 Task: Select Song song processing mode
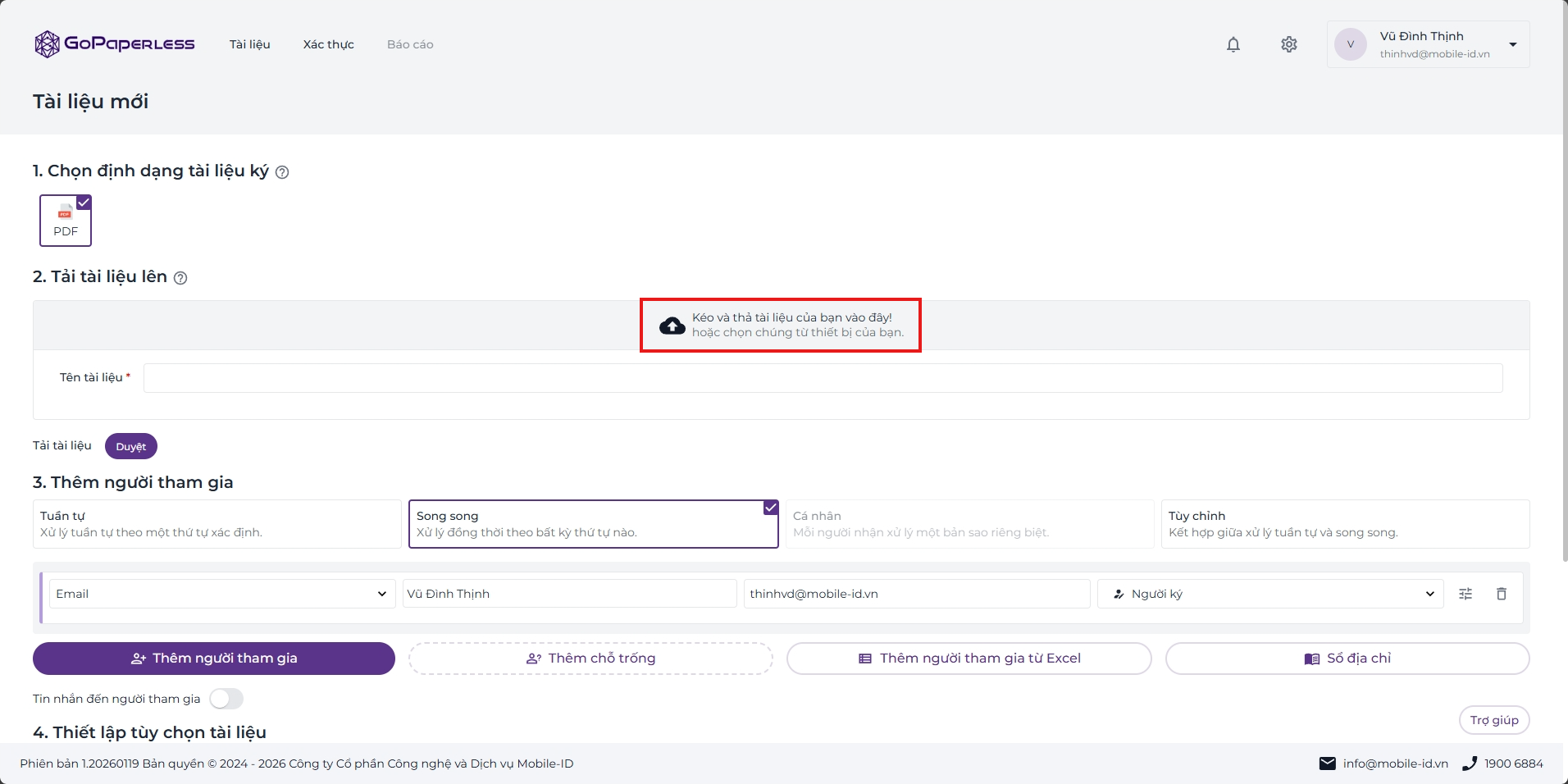[594, 524]
